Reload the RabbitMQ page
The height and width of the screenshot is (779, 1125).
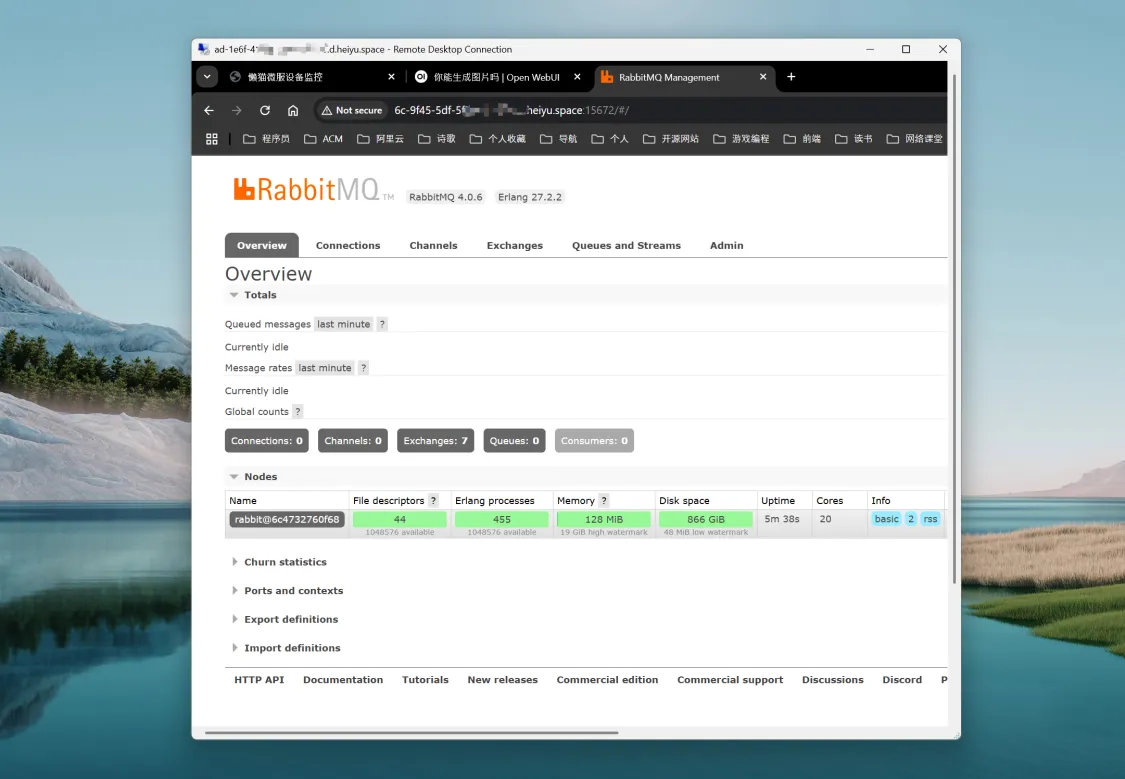(265, 110)
